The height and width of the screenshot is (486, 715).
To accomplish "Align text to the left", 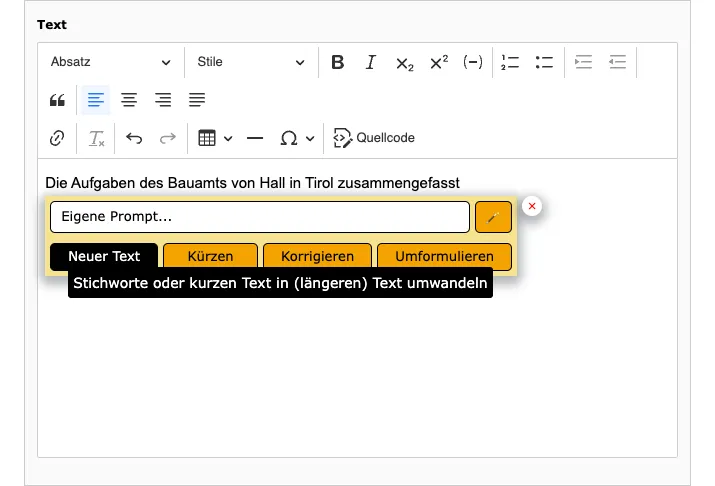I will [x=95, y=100].
